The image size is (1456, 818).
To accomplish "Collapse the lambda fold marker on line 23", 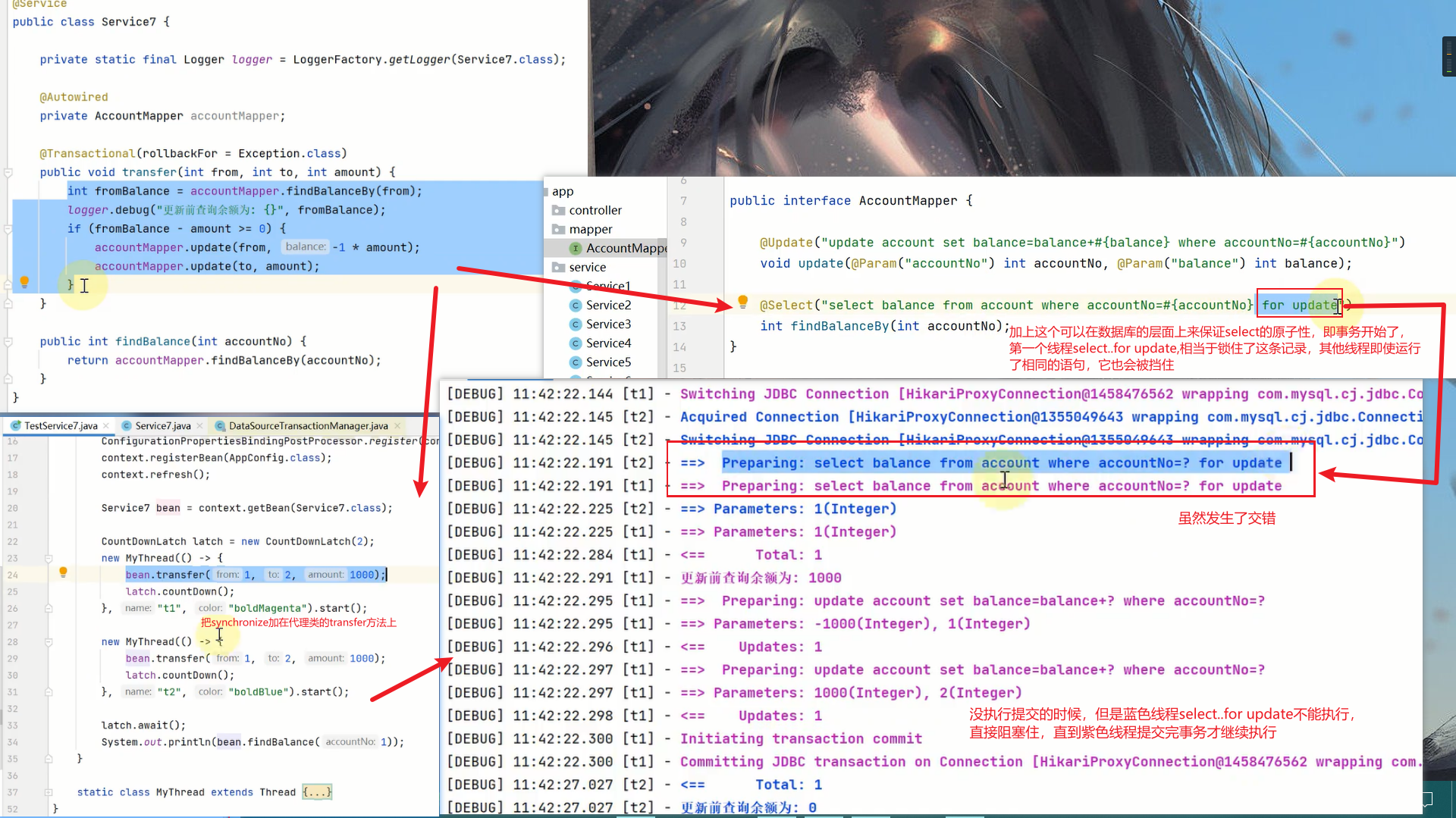I will 48,558.
